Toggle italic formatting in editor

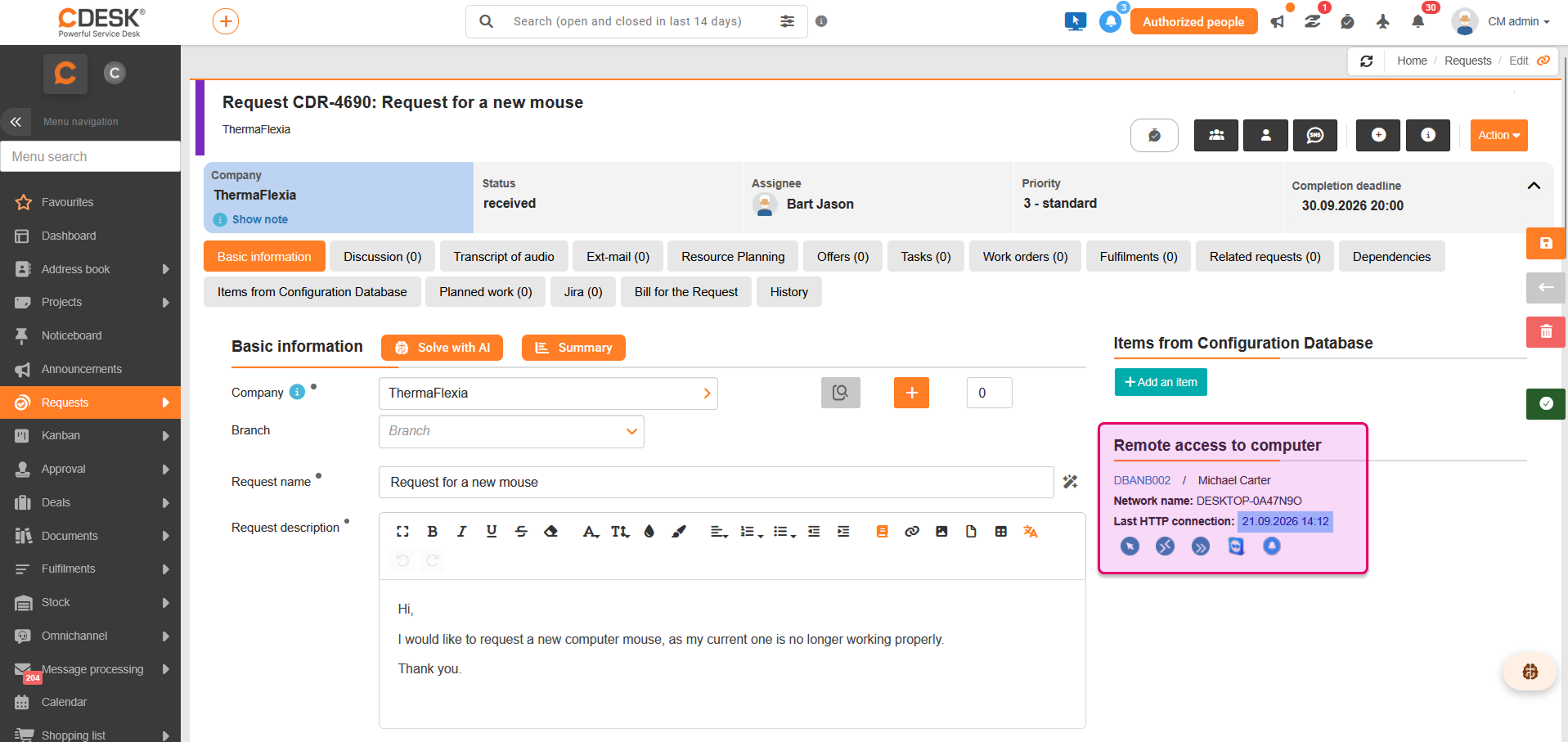tap(462, 532)
